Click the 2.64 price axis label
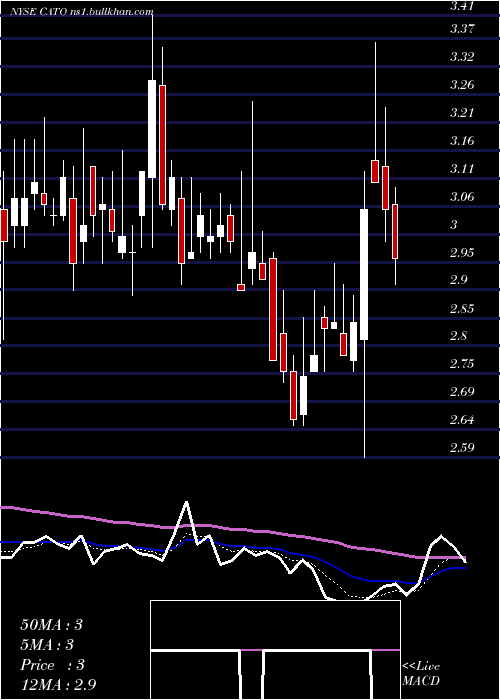Screen dimensions: 500x700 click(x=462, y=420)
